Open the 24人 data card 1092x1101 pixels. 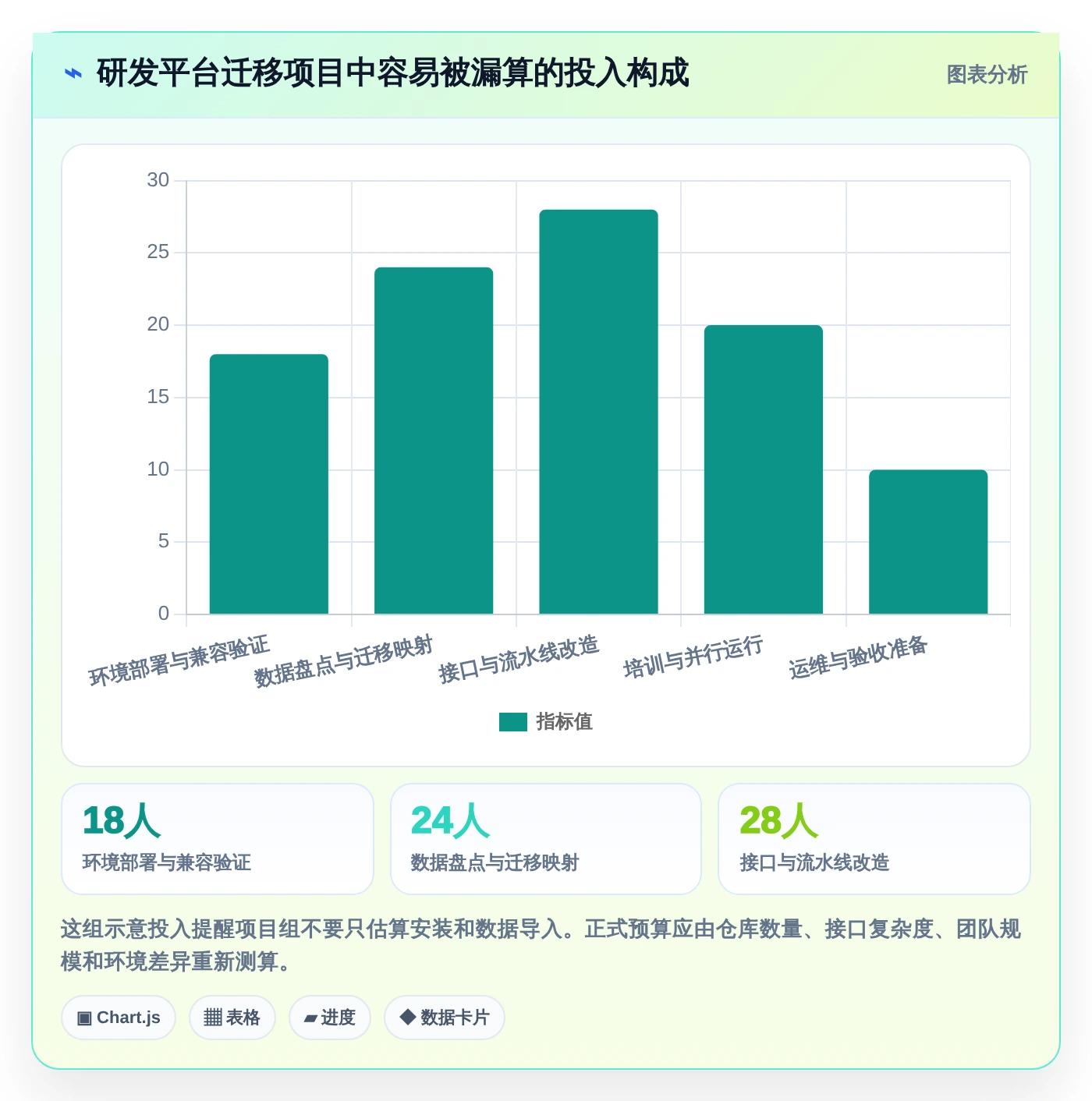pos(546,839)
